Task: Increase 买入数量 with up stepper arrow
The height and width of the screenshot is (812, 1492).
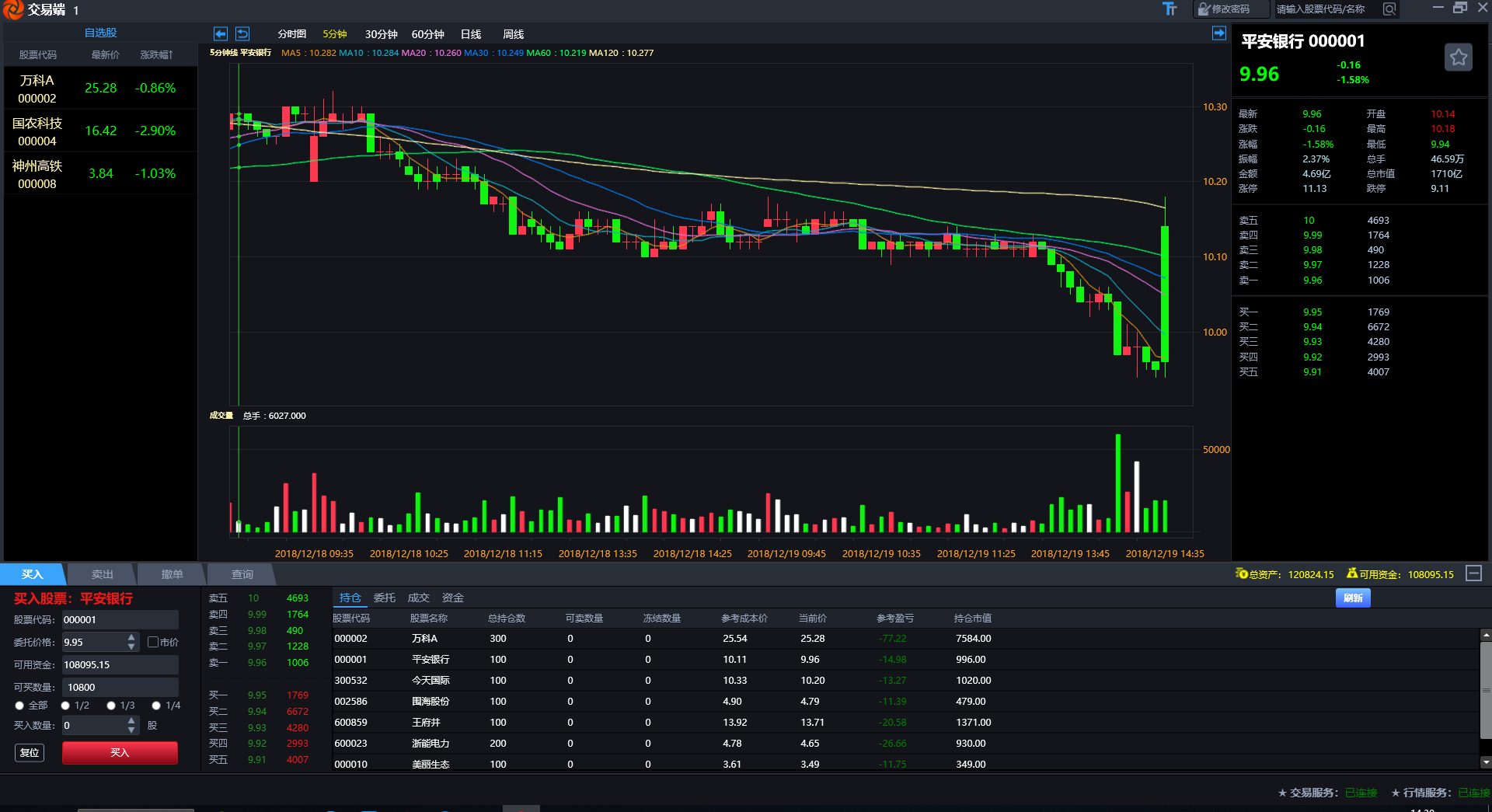Action: pos(131,720)
